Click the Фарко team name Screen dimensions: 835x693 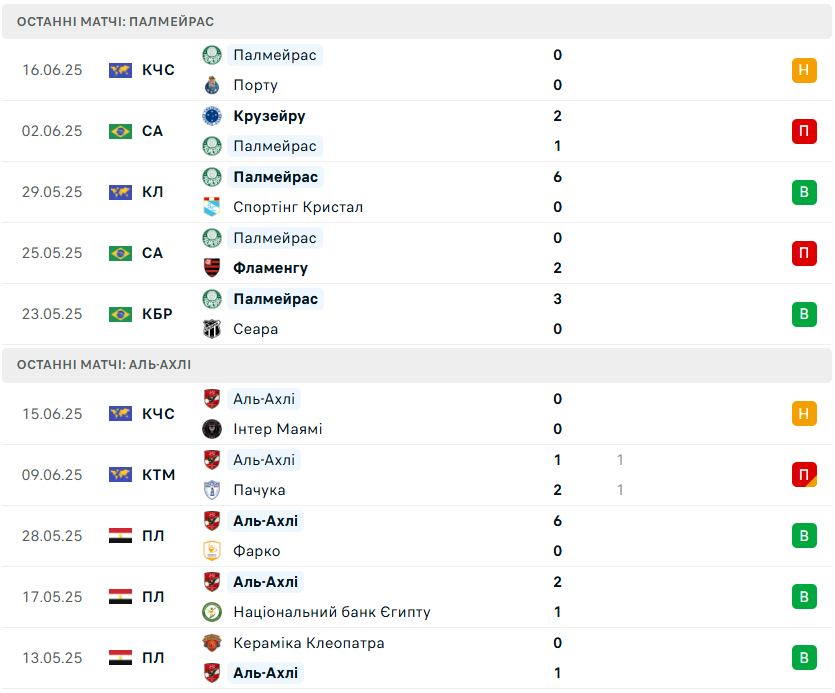coord(257,551)
